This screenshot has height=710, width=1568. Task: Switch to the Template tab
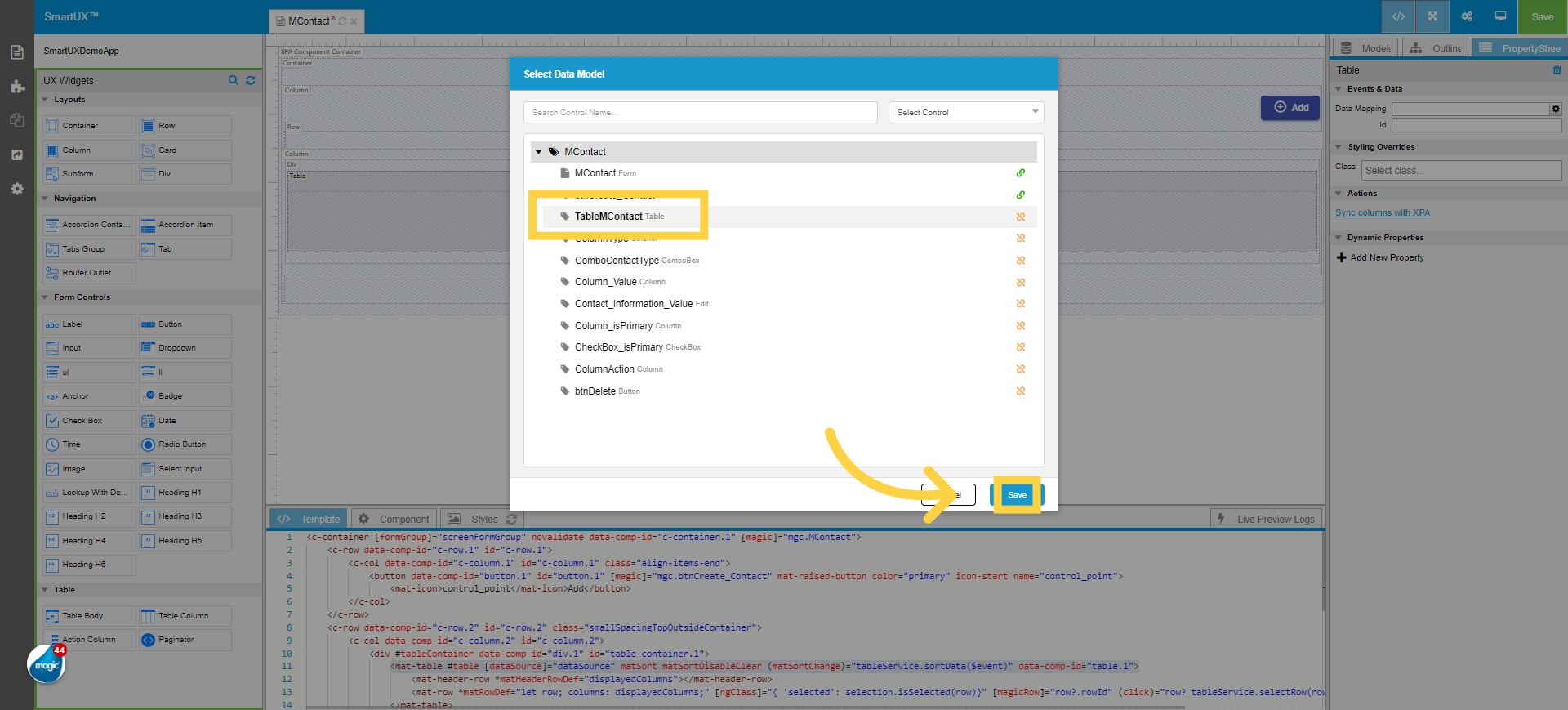pyautogui.click(x=309, y=519)
